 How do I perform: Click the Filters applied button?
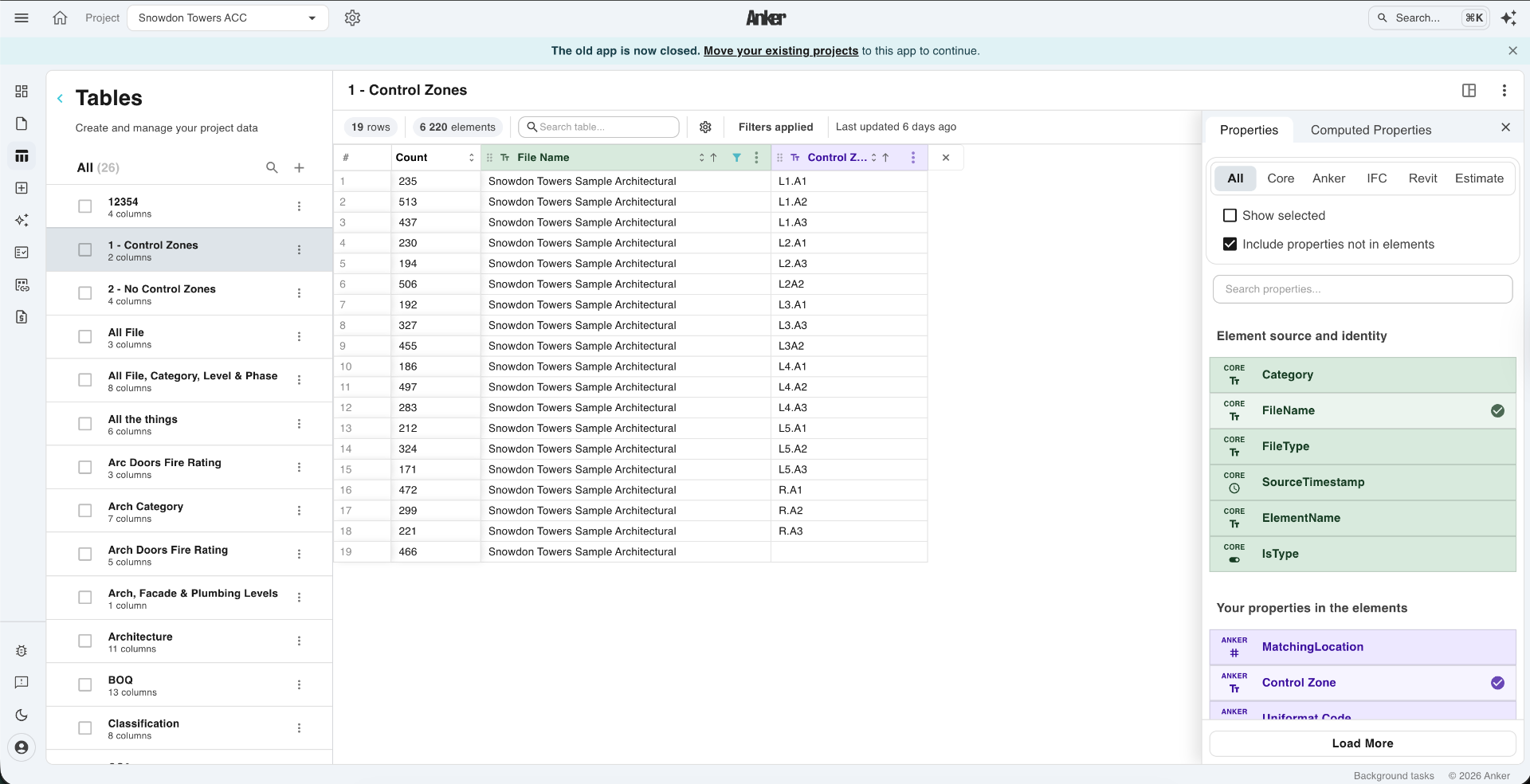(x=775, y=127)
